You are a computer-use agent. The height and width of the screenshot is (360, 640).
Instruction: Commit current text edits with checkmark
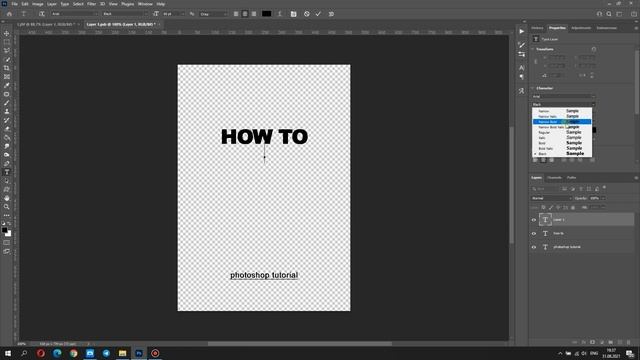click(x=318, y=14)
